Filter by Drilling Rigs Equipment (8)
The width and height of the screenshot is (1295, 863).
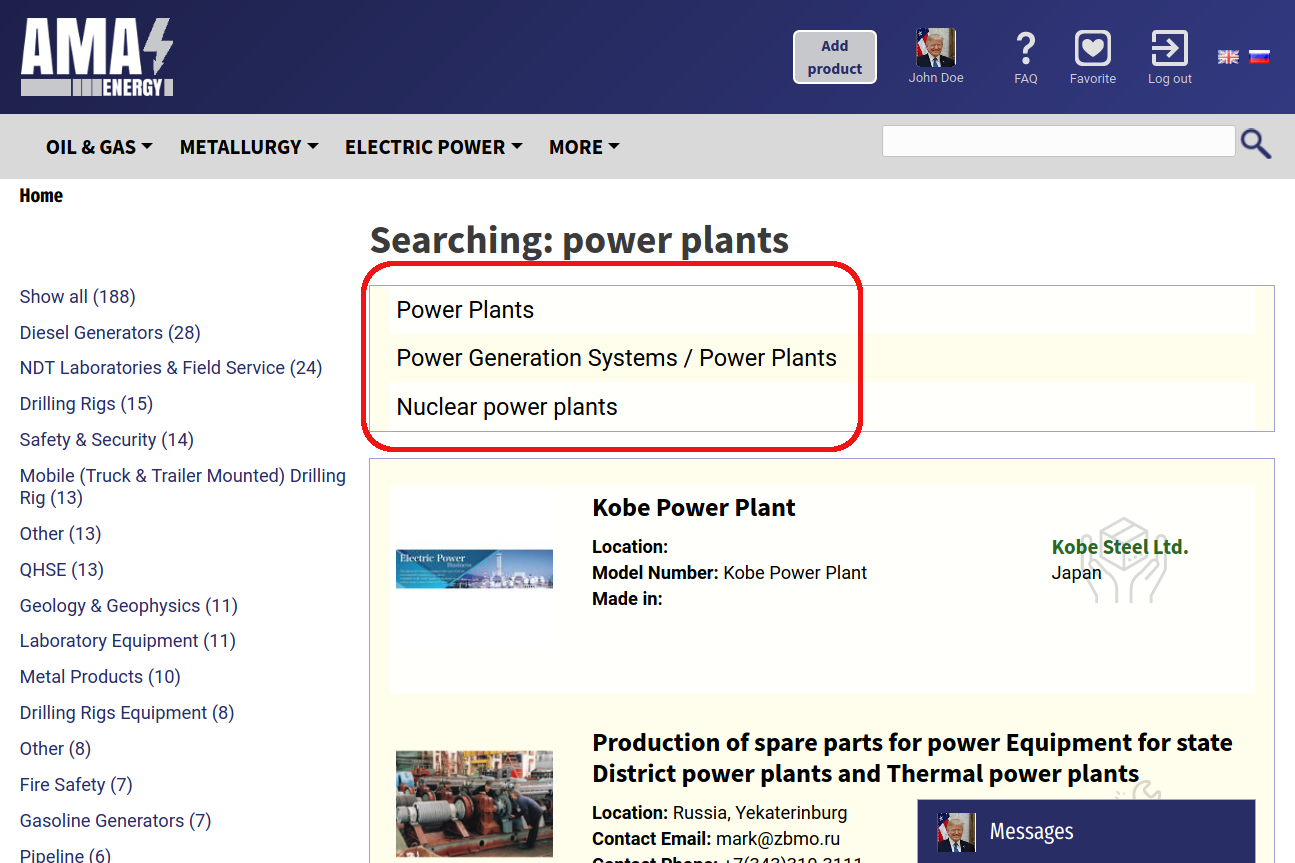[127, 713]
